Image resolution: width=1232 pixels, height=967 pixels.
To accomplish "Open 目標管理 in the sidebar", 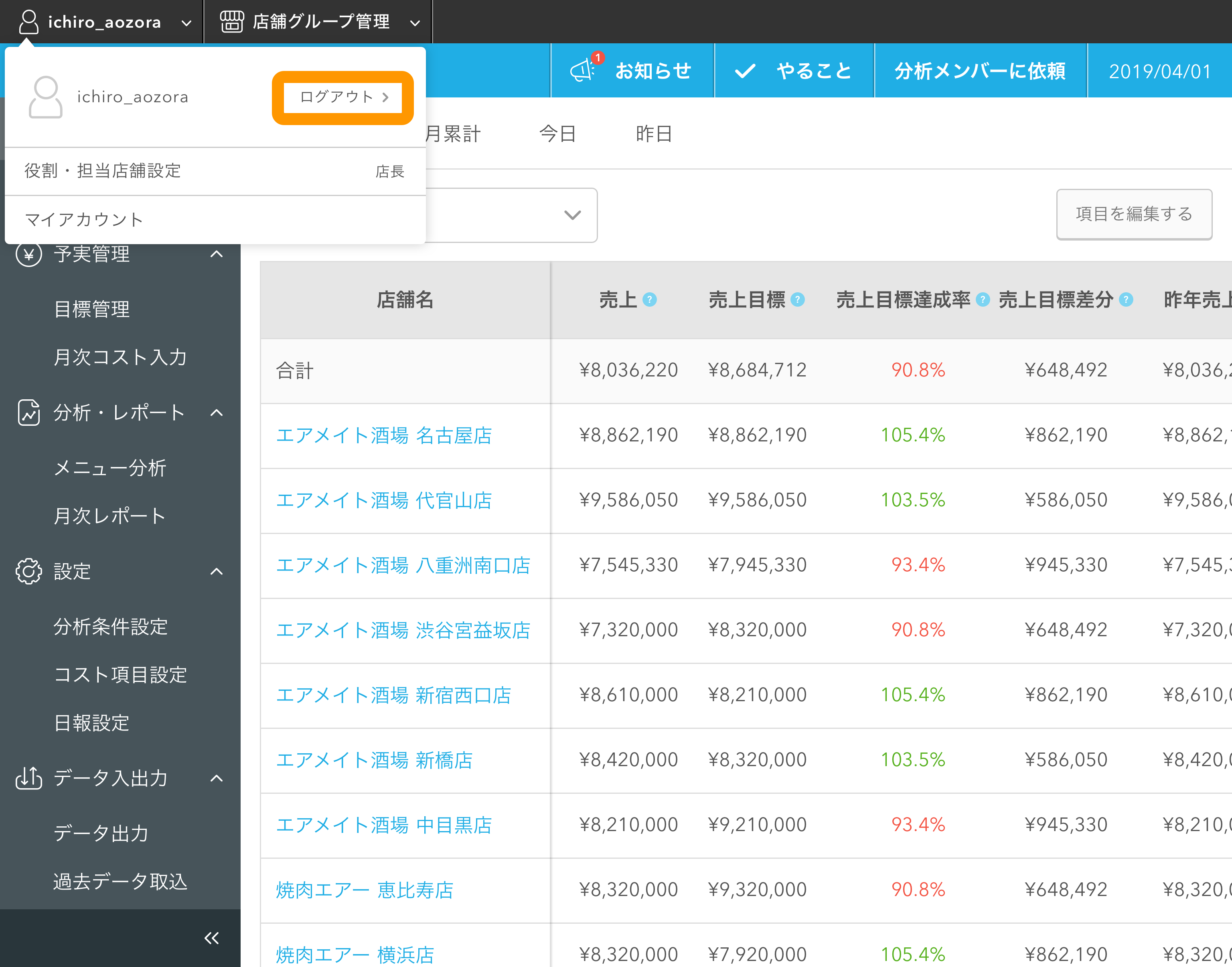I will (x=92, y=309).
